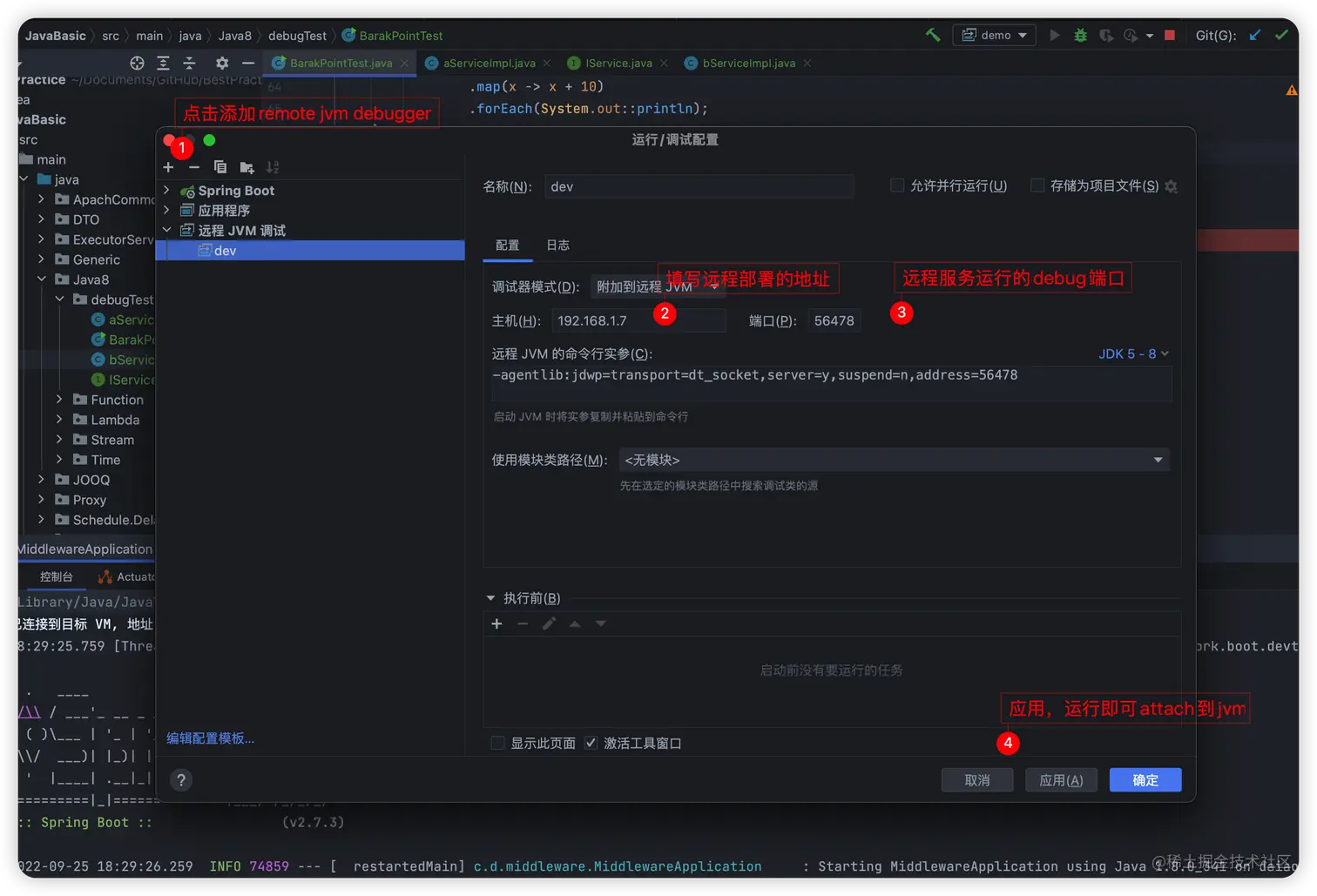The image size is (1317, 896).
Task: Switch to the 日志 tab
Action: point(558,246)
